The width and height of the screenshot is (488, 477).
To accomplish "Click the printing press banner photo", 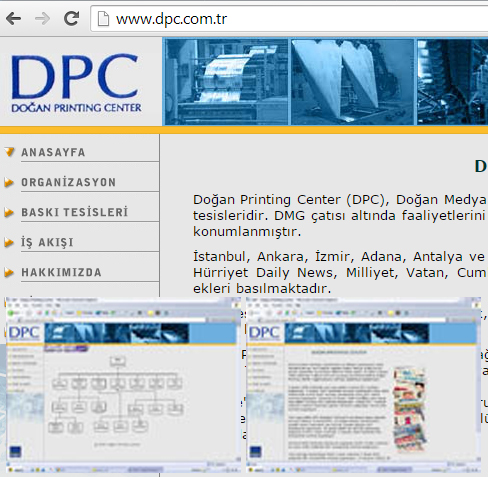I will click(227, 82).
